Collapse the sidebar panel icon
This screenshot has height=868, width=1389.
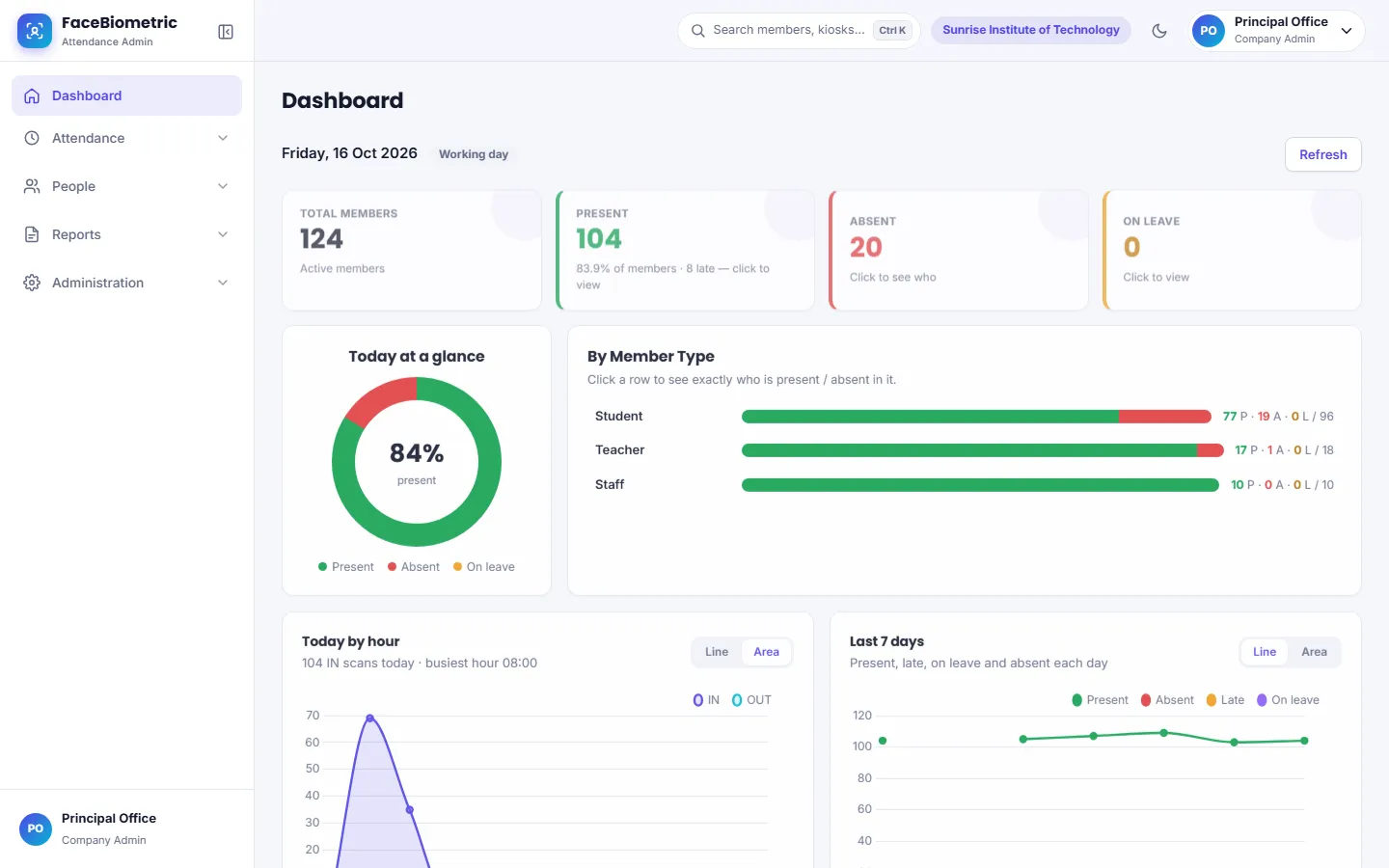coord(226,32)
